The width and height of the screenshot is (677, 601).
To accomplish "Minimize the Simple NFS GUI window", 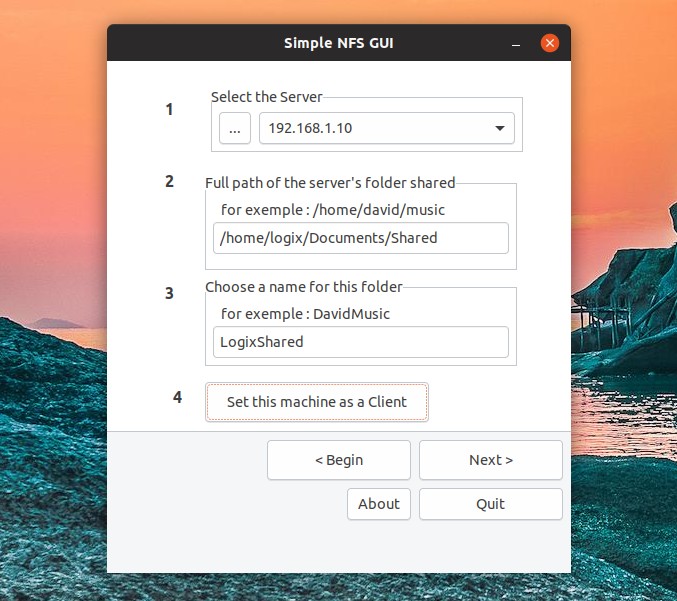I will tap(516, 44).
